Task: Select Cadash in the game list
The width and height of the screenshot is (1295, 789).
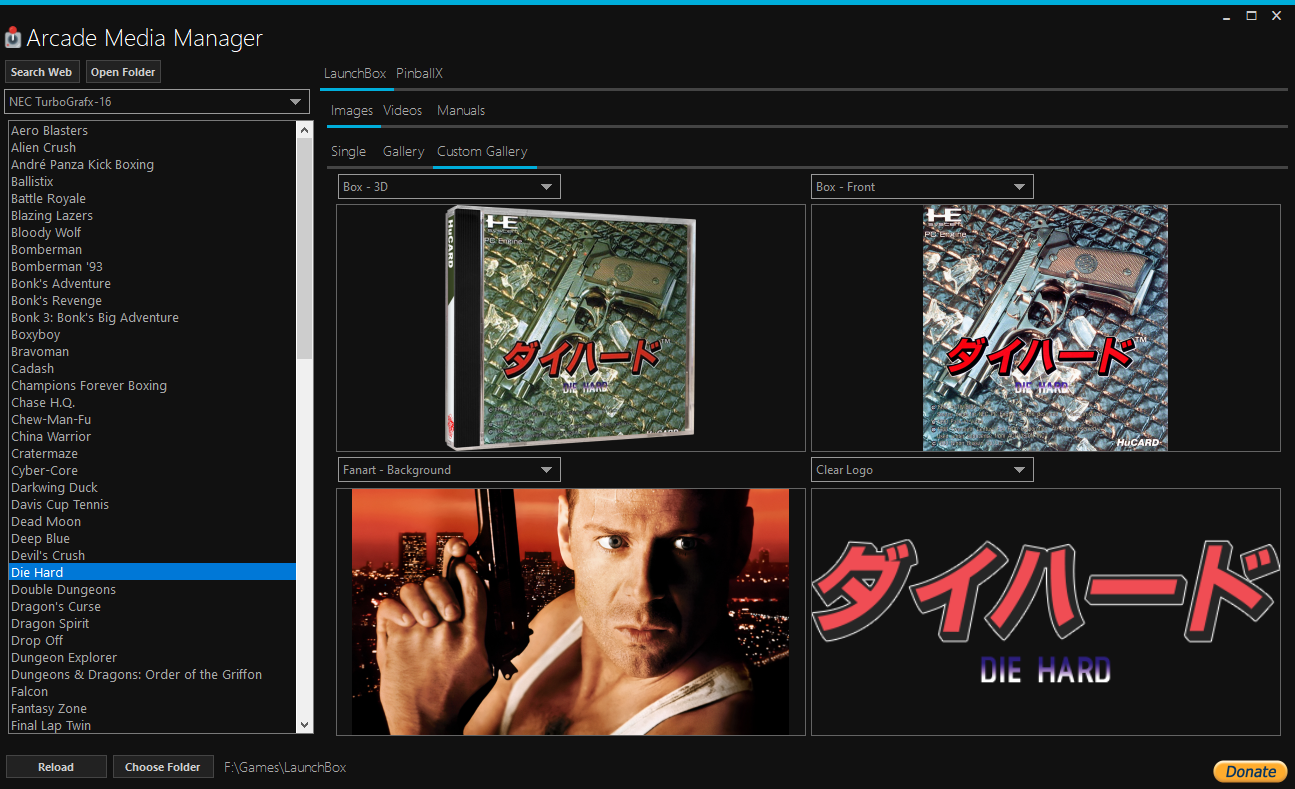Action: (x=152, y=369)
